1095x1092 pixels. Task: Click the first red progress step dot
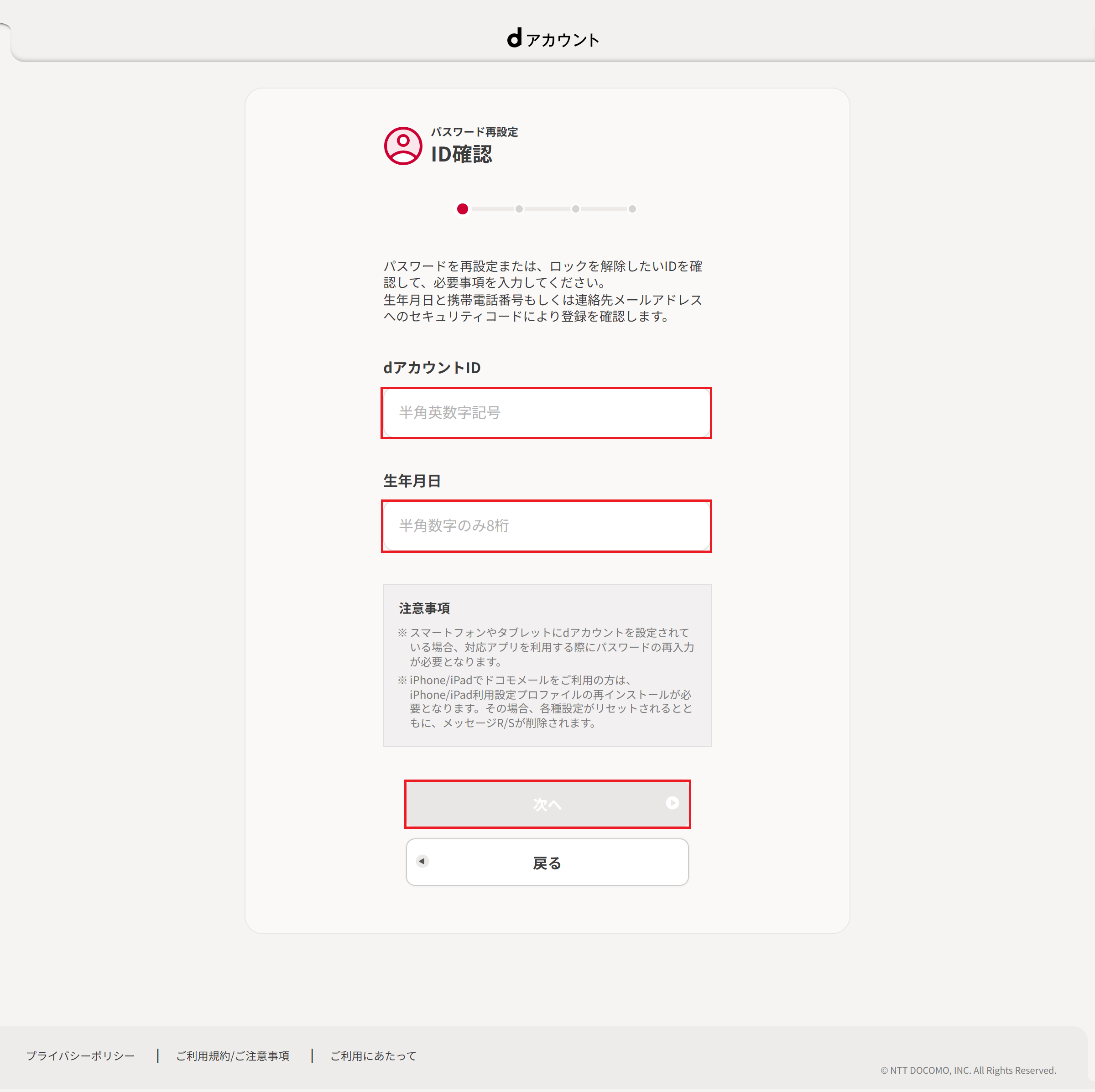pyautogui.click(x=463, y=209)
